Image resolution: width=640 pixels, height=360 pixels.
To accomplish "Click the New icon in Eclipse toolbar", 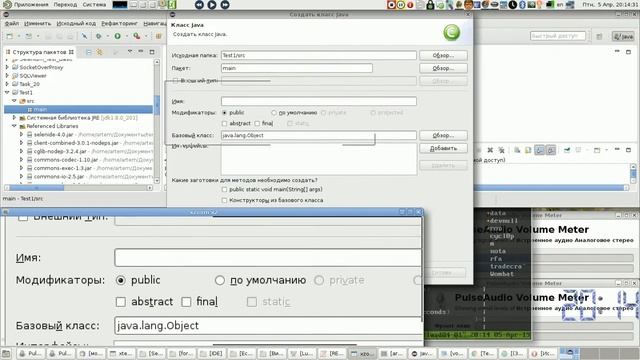I will click(9, 36).
